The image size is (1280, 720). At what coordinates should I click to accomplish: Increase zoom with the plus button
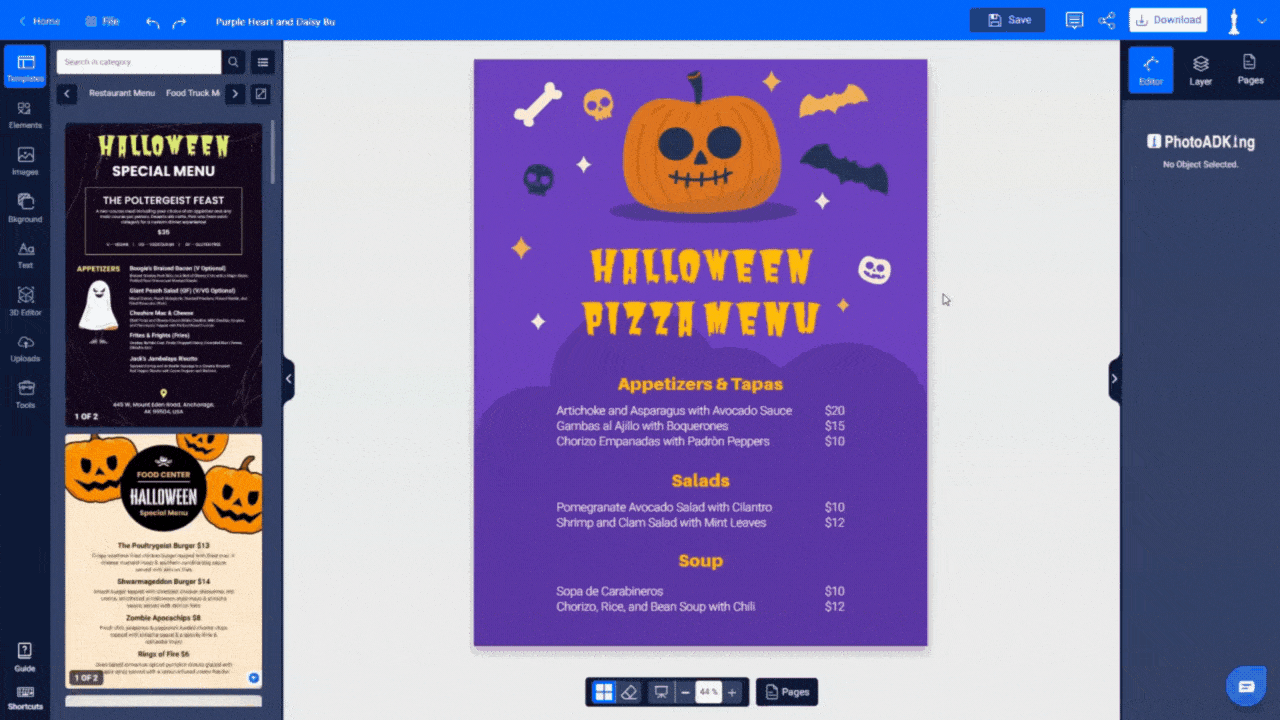click(732, 692)
